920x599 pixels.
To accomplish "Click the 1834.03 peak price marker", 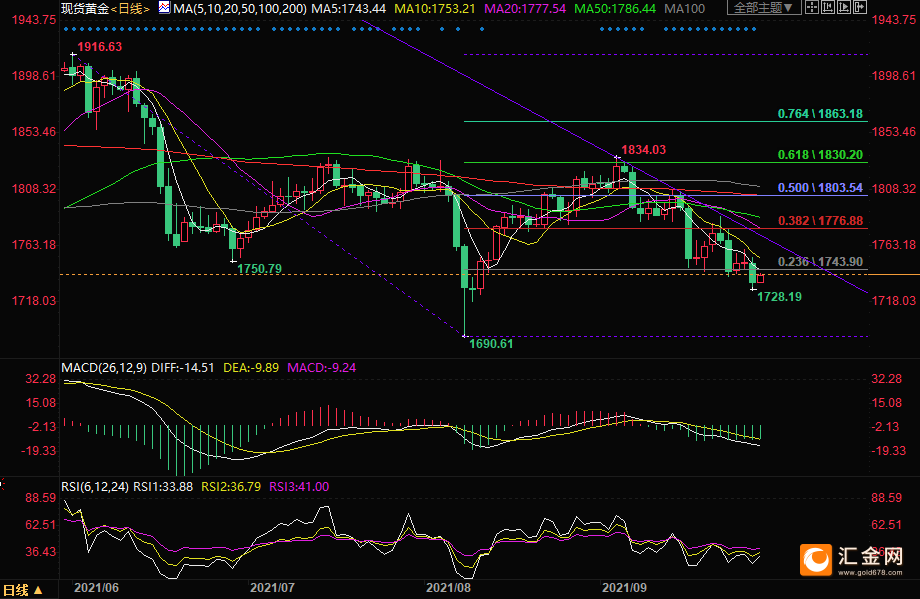I will tap(643, 150).
